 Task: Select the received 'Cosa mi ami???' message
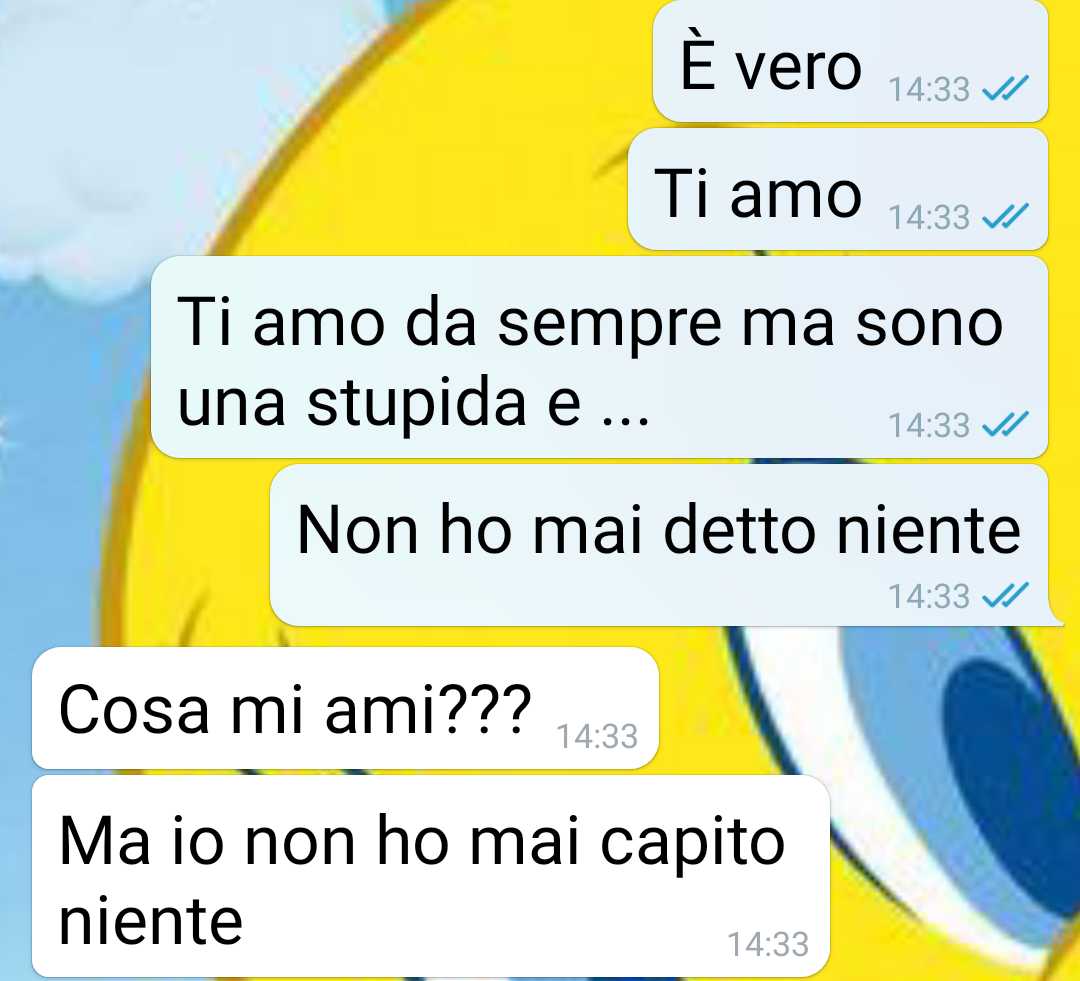pos(345,708)
